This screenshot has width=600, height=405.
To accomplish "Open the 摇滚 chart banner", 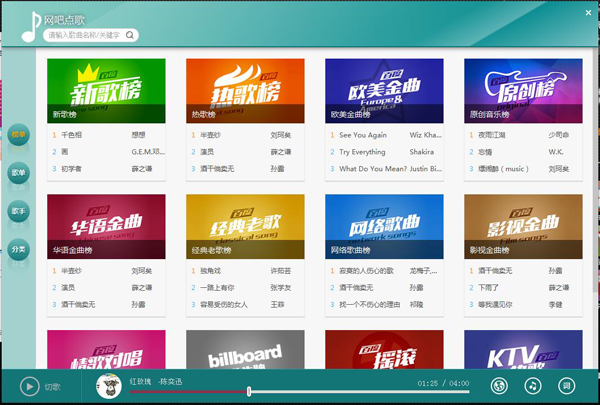I will (384, 349).
